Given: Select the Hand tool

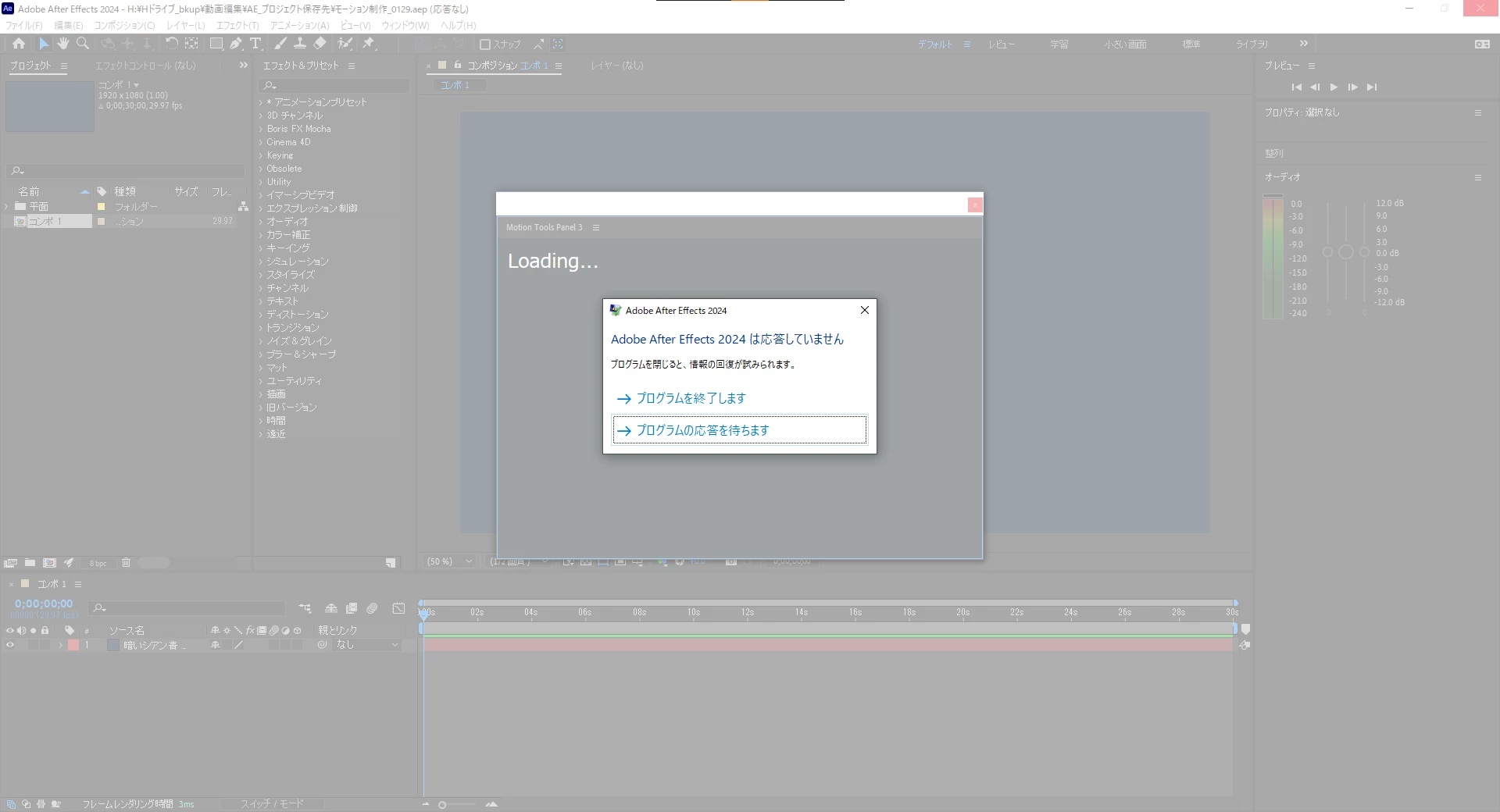Looking at the screenshot, I should [x=63, y=44].
